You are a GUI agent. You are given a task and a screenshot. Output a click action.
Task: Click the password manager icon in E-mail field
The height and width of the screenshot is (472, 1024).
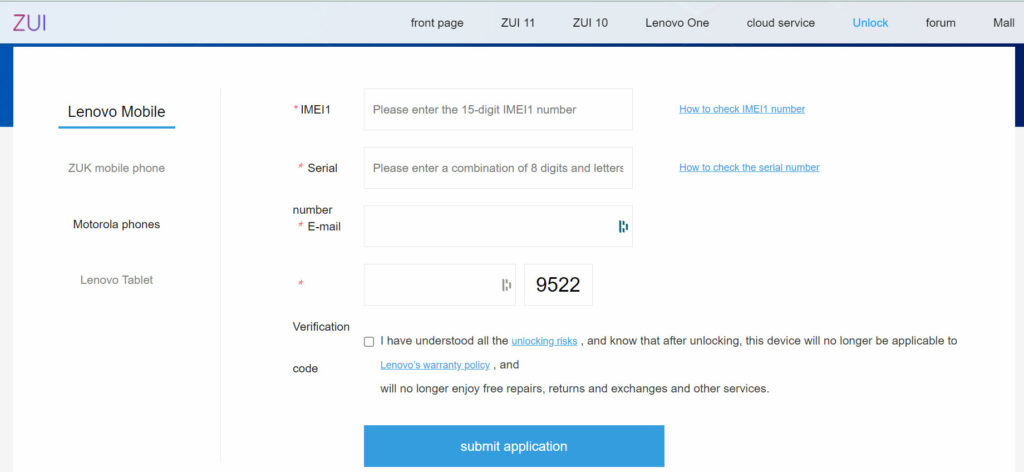[623, 226]
